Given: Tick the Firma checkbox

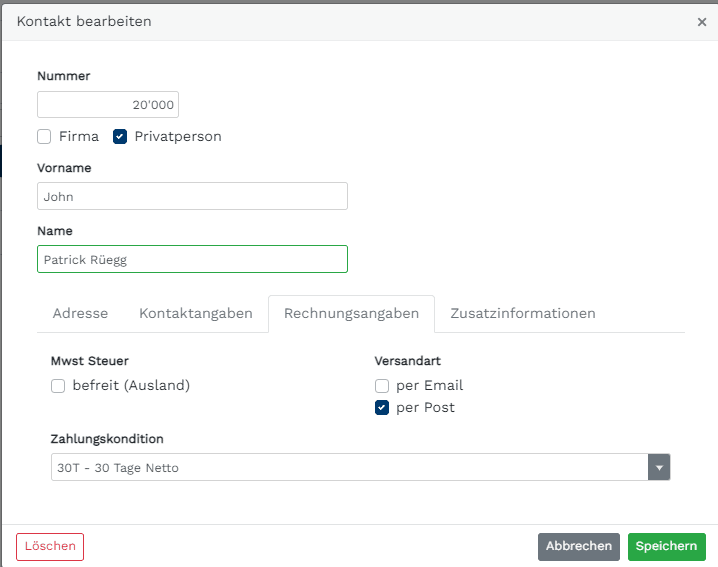Looking at the screenshot, I should tap(44, 136).
